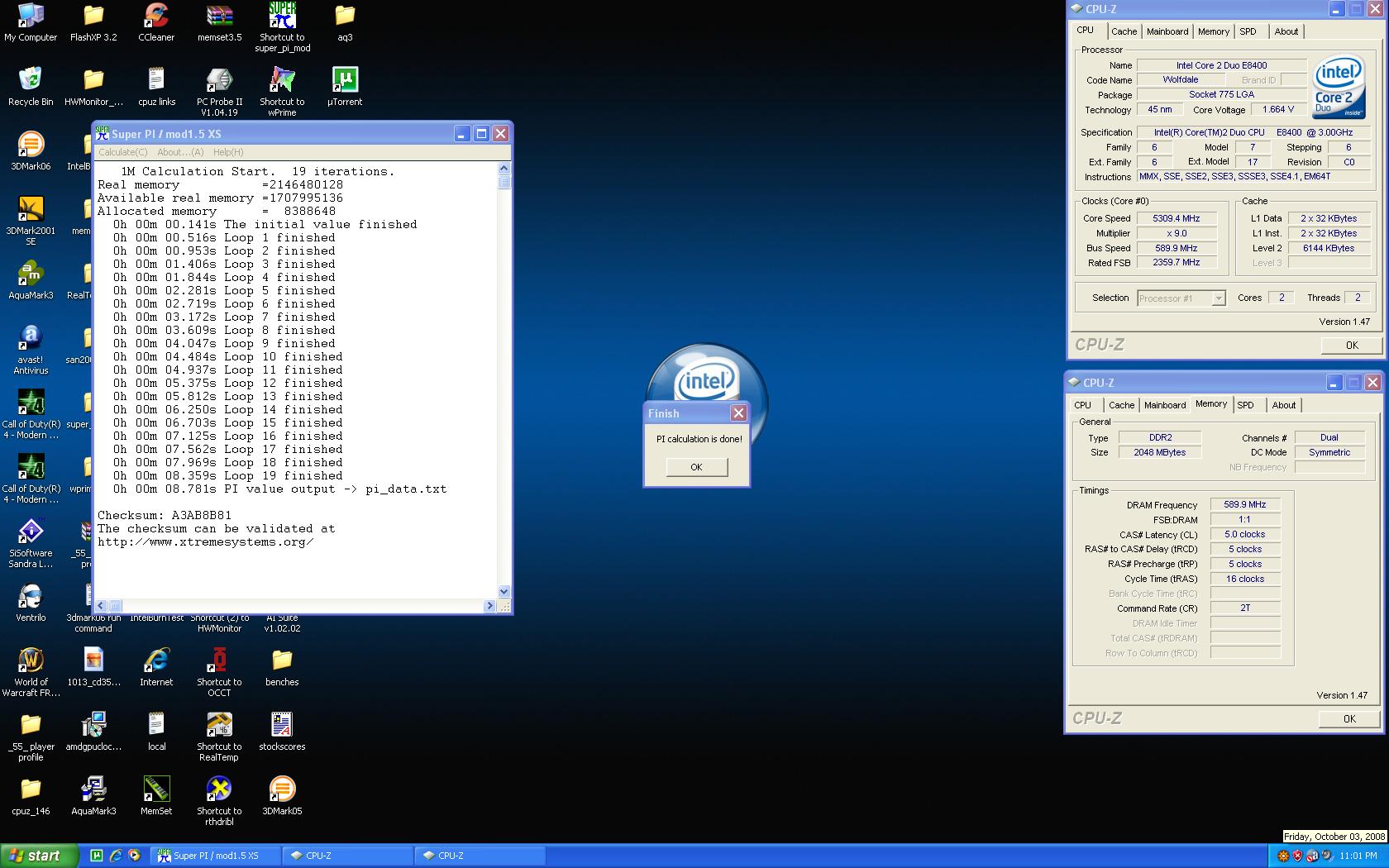The height and width of the screenshot is (868, 1389).
Task: Switch to Super PI taskbar button
Action: pos(215,856)
